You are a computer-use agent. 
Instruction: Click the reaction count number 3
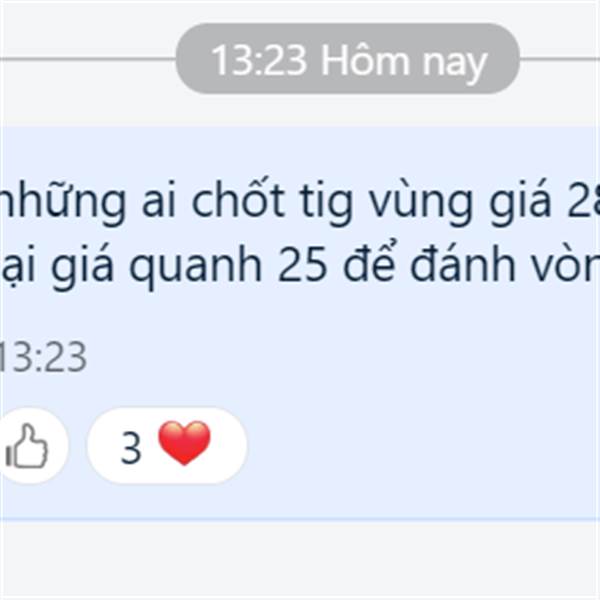point(131,447)
